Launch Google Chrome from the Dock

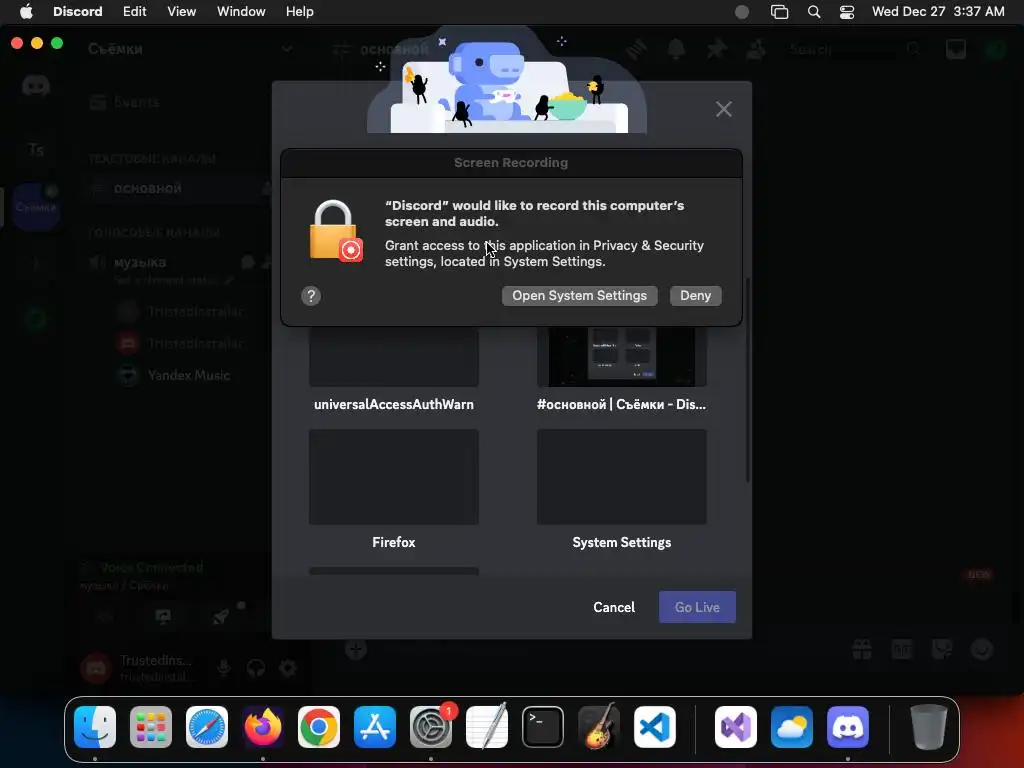[x=319, y=727]
